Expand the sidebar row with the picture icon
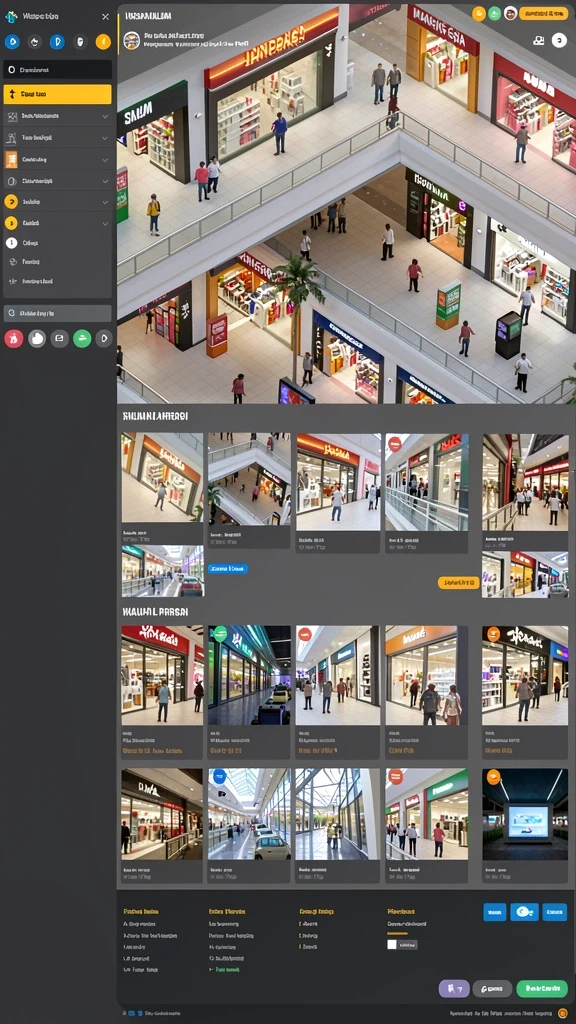Screen dimensions: 576x1024 tap(57, 116)
